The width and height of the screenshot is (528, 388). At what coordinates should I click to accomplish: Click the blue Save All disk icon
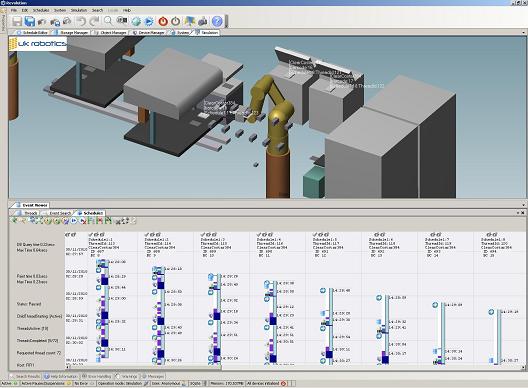(30, 22)
